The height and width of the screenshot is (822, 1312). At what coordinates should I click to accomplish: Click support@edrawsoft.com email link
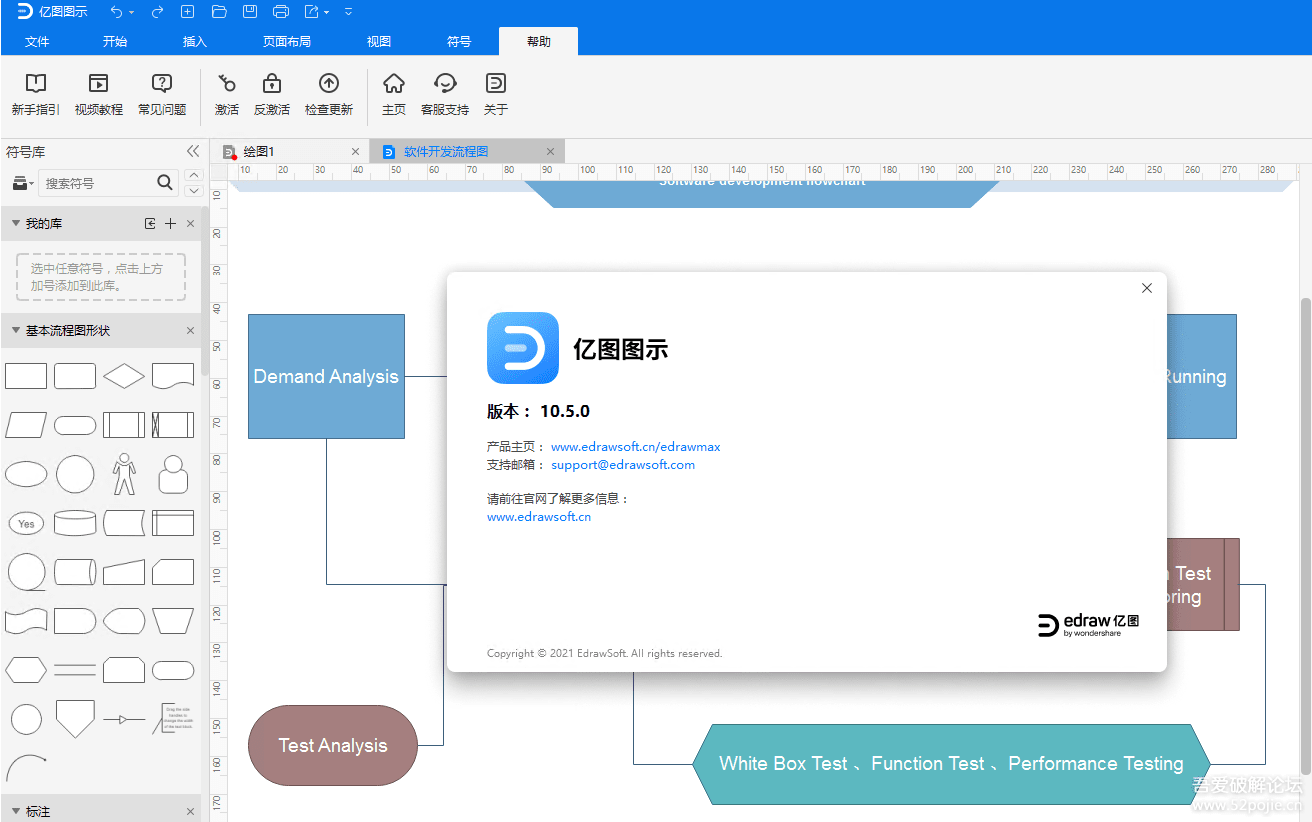[x=623, y=465]
